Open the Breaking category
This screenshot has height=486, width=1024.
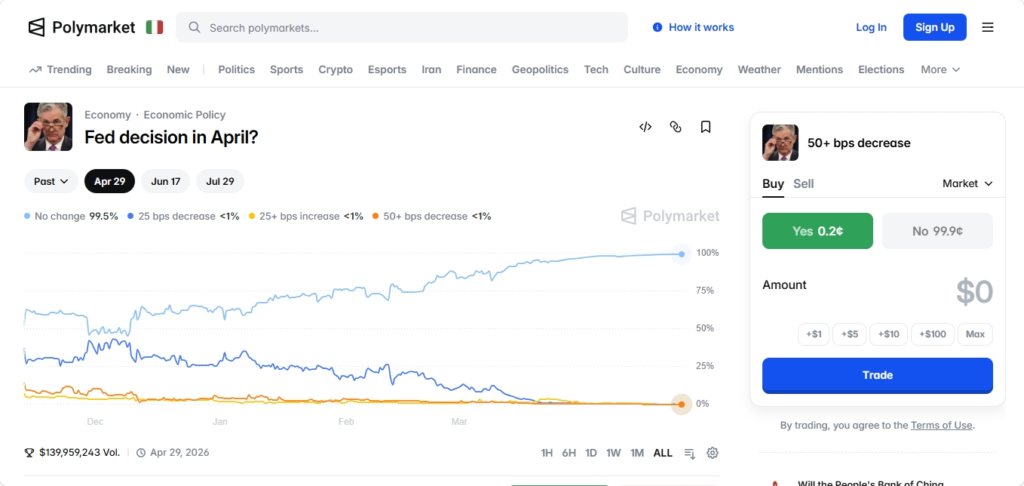click(x=129, y=69)
